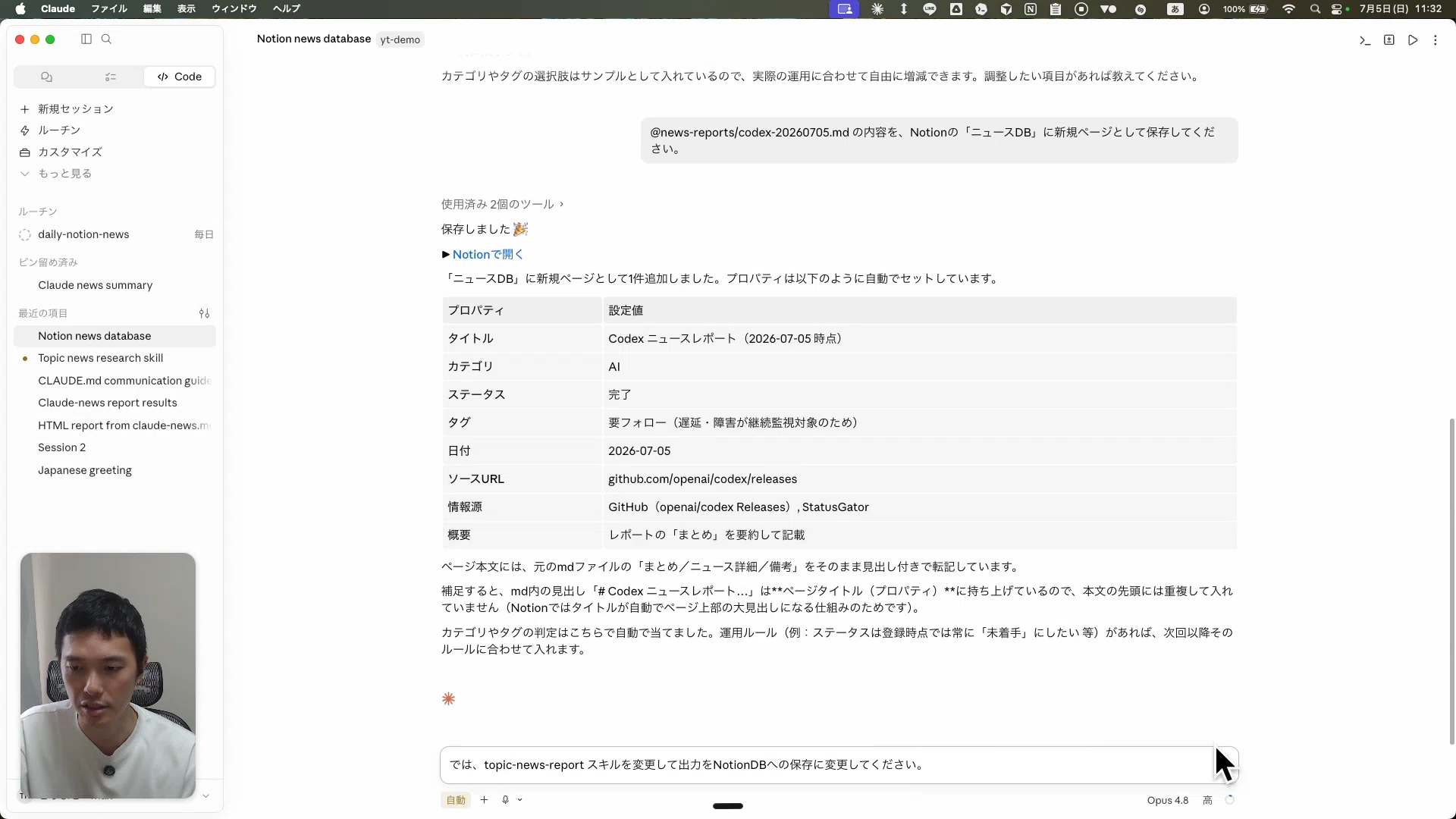This screenshot has width=1456, height=819.
Task: Open the Notionで開く link
Action: [x=488, y=255]
